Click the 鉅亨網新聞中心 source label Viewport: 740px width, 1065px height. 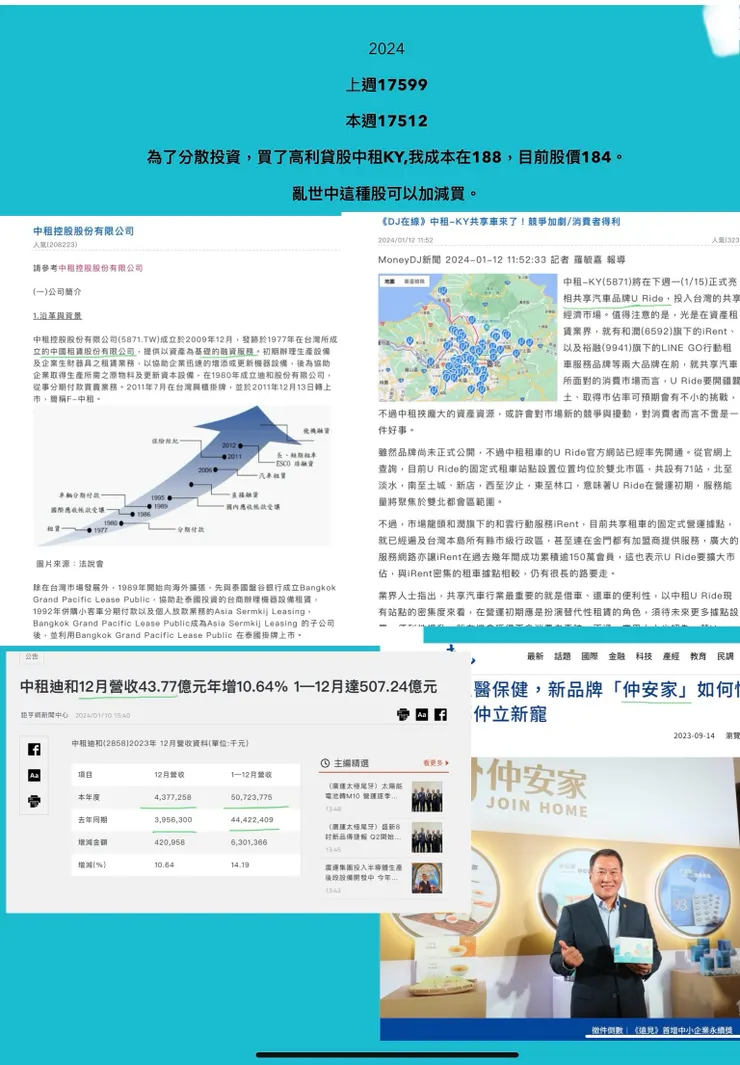[45, 715]
